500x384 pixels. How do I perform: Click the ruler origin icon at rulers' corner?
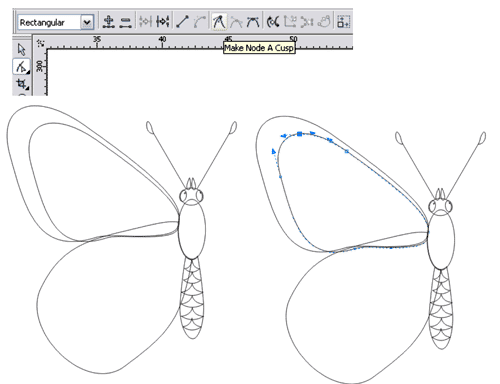pos(41,43)
